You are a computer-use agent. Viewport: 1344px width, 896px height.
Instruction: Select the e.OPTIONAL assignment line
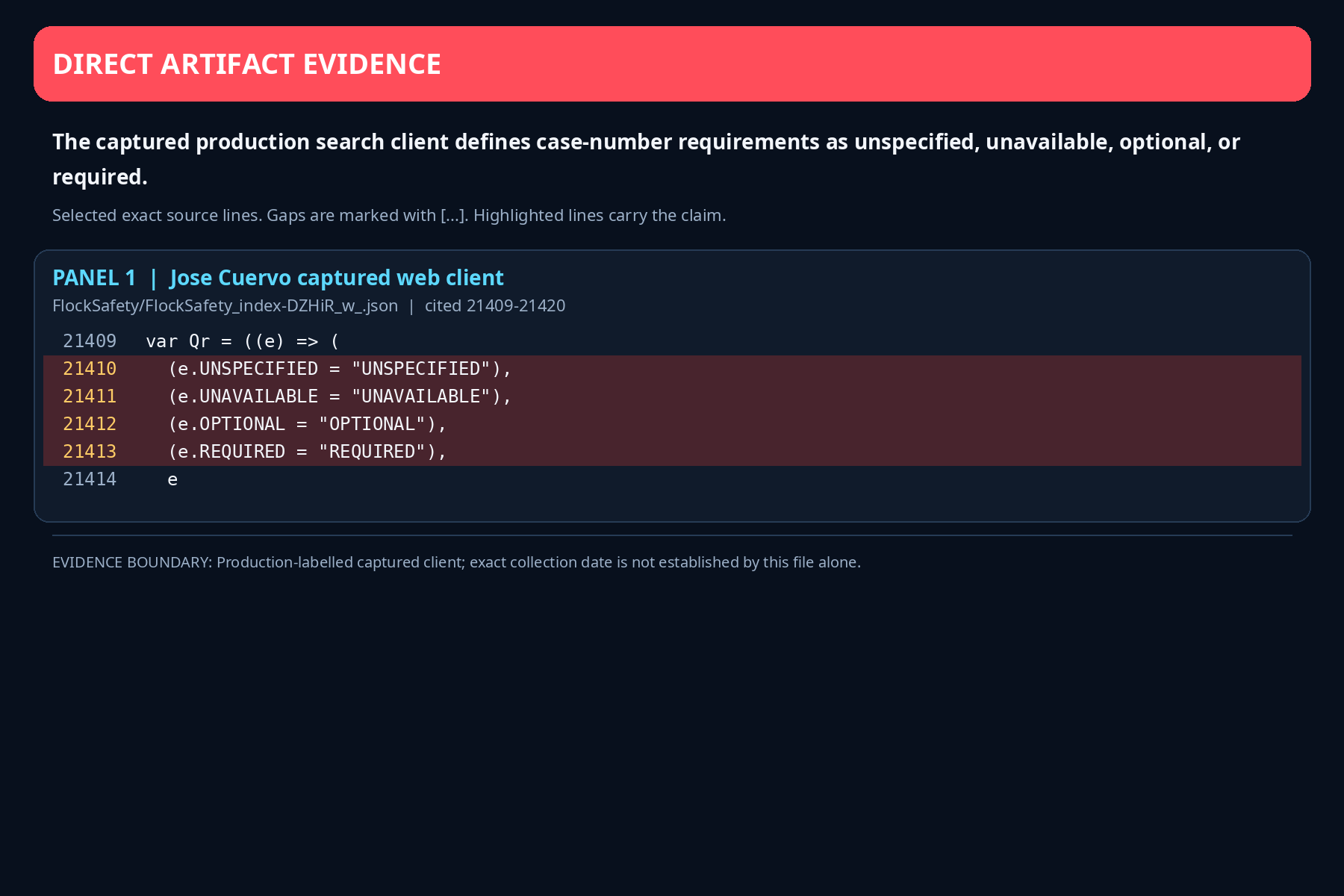pos(307,424)
